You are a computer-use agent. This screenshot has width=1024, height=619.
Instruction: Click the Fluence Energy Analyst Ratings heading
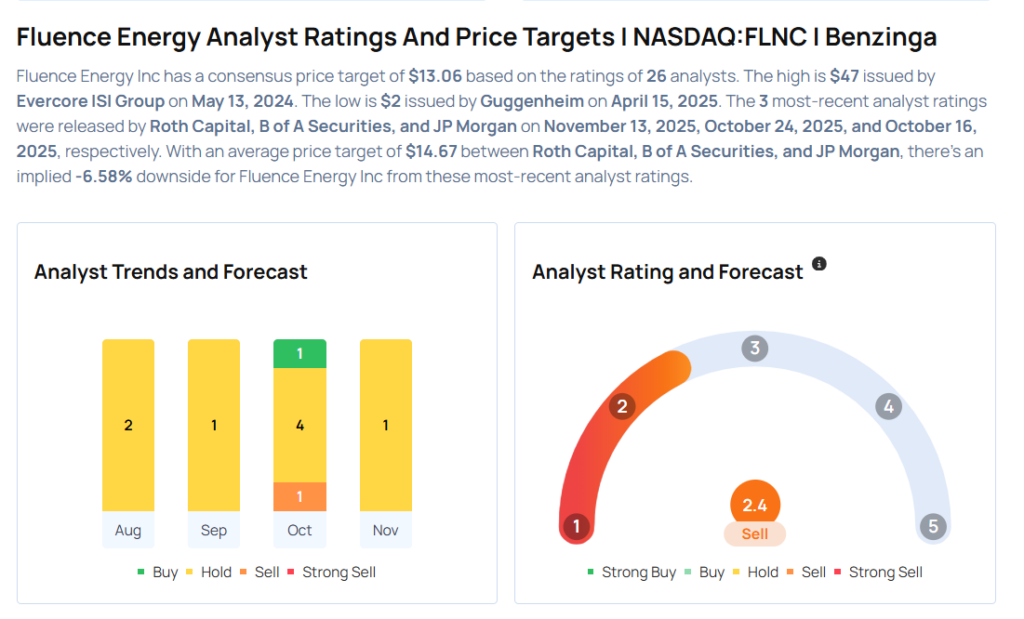[476, 38]
